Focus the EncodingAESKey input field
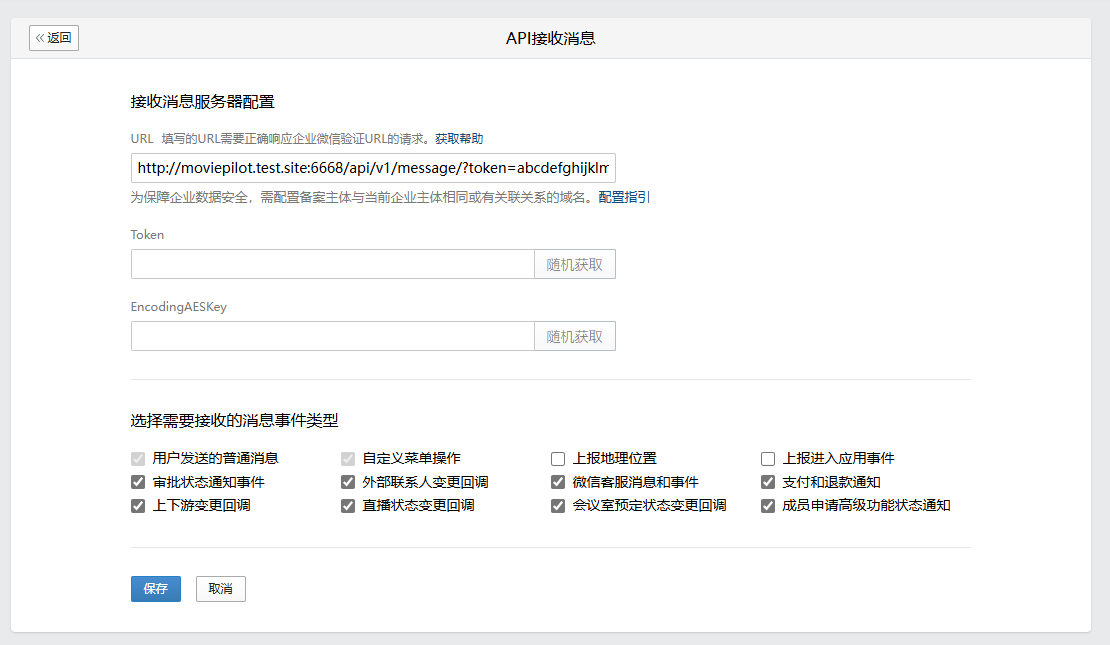Image resolution: width=1110 pixels, height=645 pixels. (x=332, y=336)
